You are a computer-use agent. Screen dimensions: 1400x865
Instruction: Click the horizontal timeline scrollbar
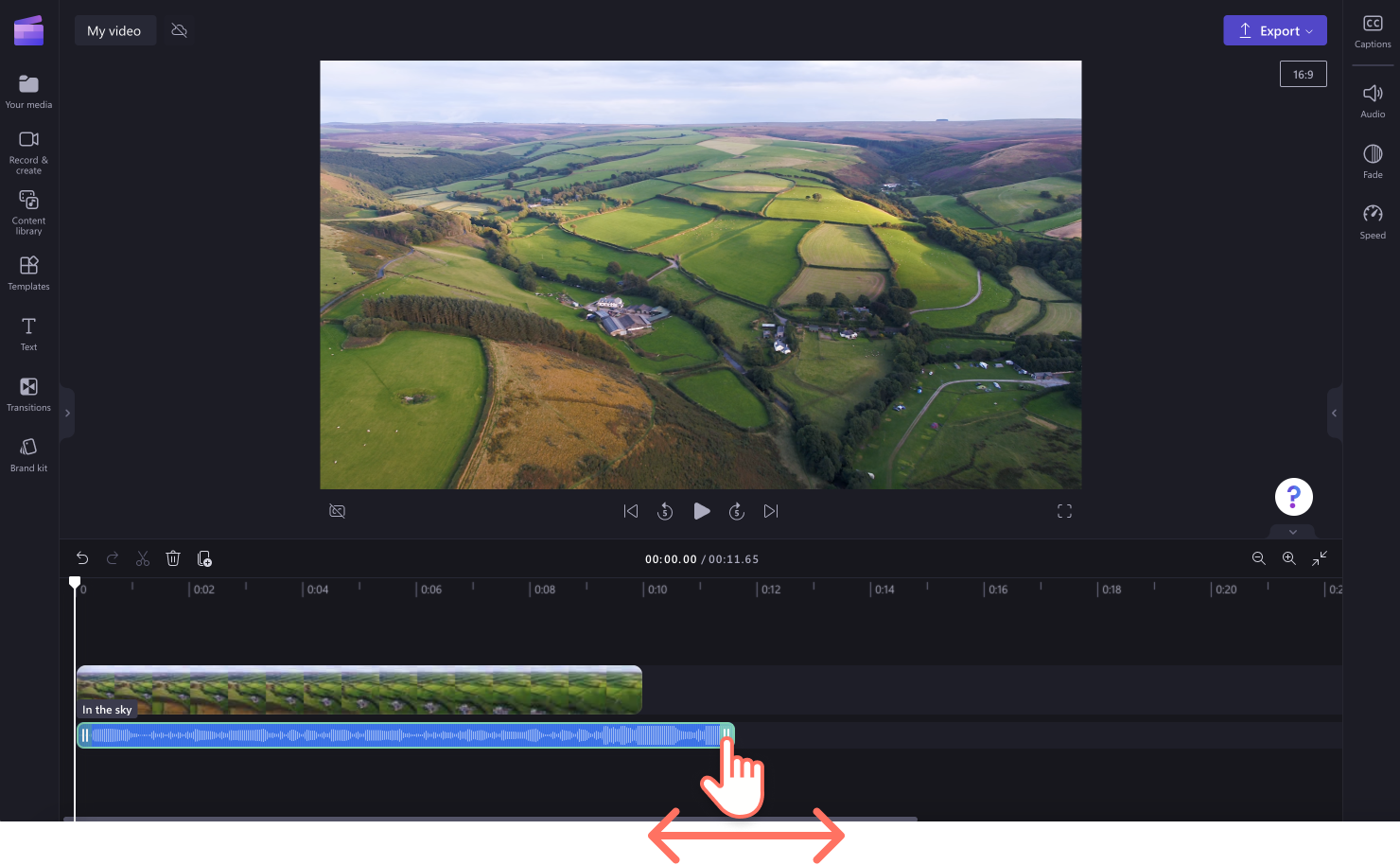490,819
